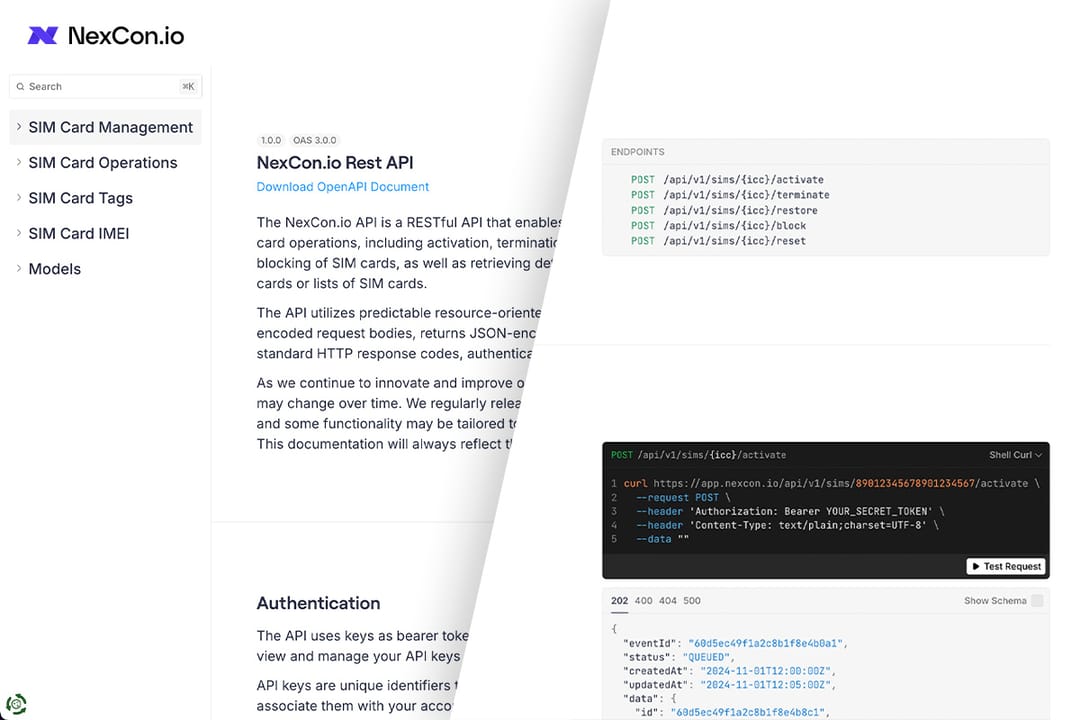Click the Authorization Bearer header line
The image size is (1080, 720).
tap(791, 511)
